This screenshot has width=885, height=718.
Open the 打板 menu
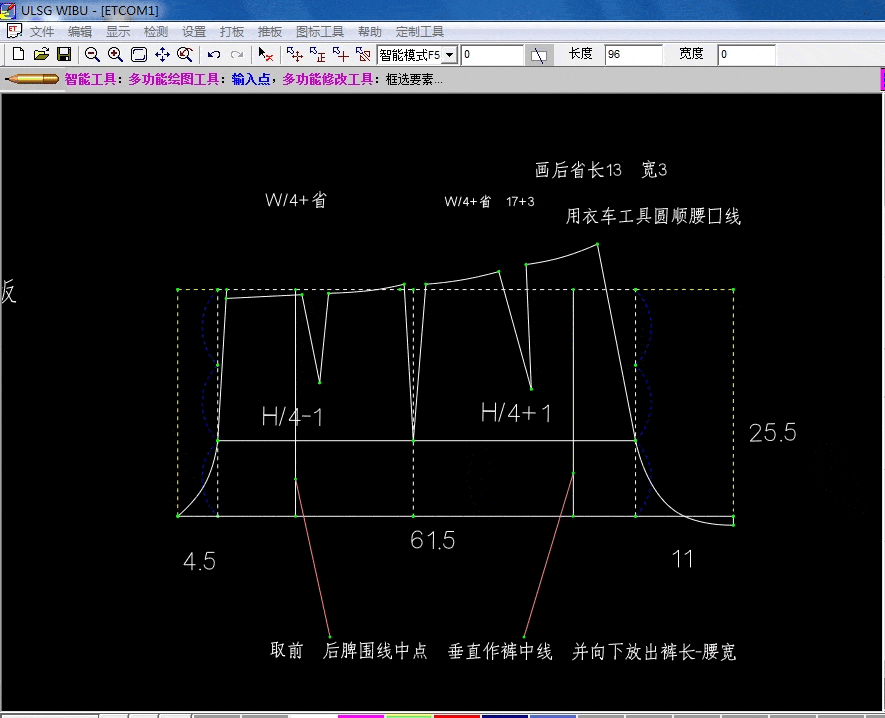pos(231,32)
